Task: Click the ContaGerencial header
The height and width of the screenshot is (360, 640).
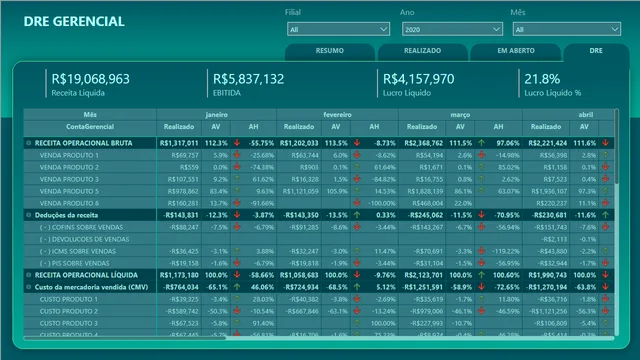Action: (90, 127)
